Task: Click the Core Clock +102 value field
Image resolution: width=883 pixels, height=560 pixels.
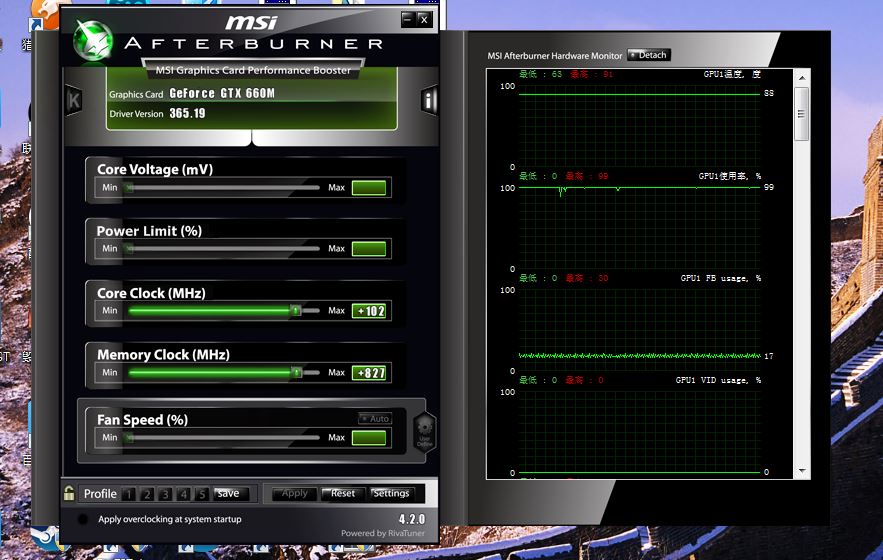Action: click(369, 310)
